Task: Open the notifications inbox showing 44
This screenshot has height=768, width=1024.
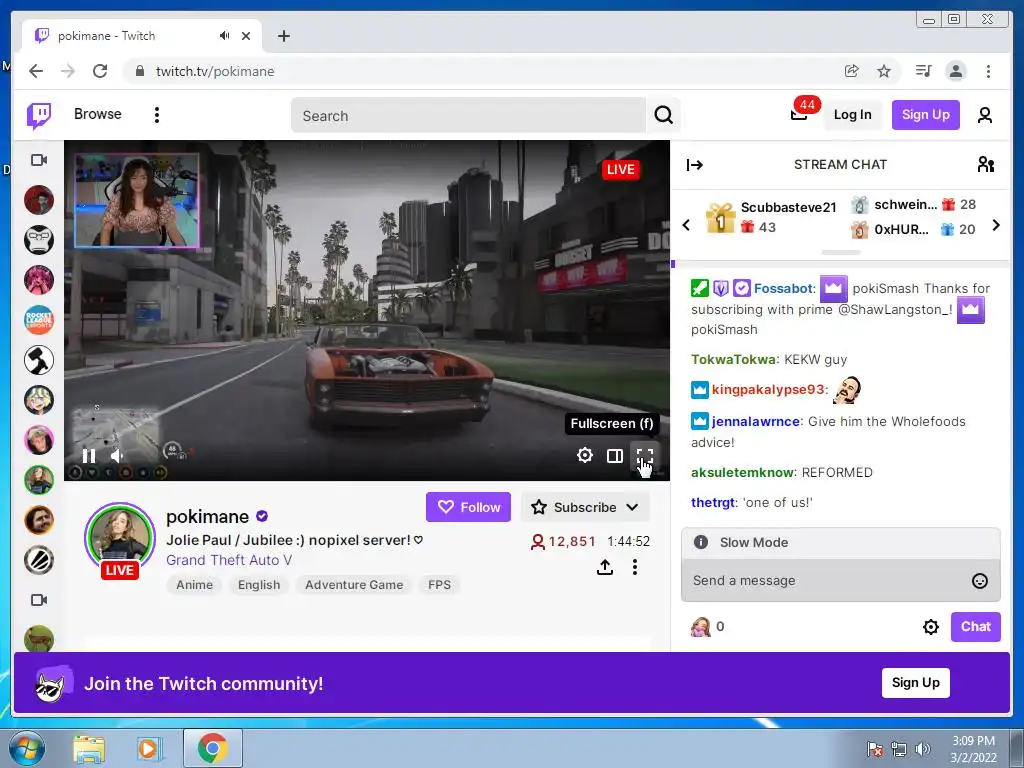Action: pyautogui.click(x=799, y=114)
